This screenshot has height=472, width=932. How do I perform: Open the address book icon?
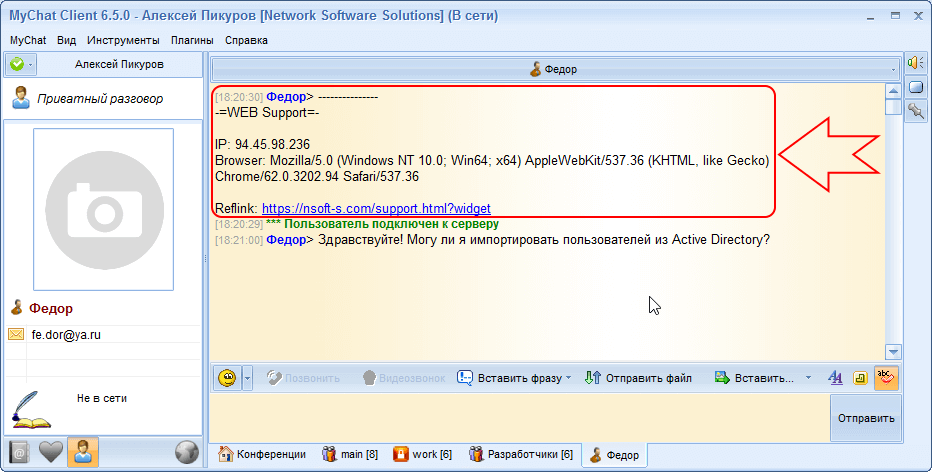[19, 452]
